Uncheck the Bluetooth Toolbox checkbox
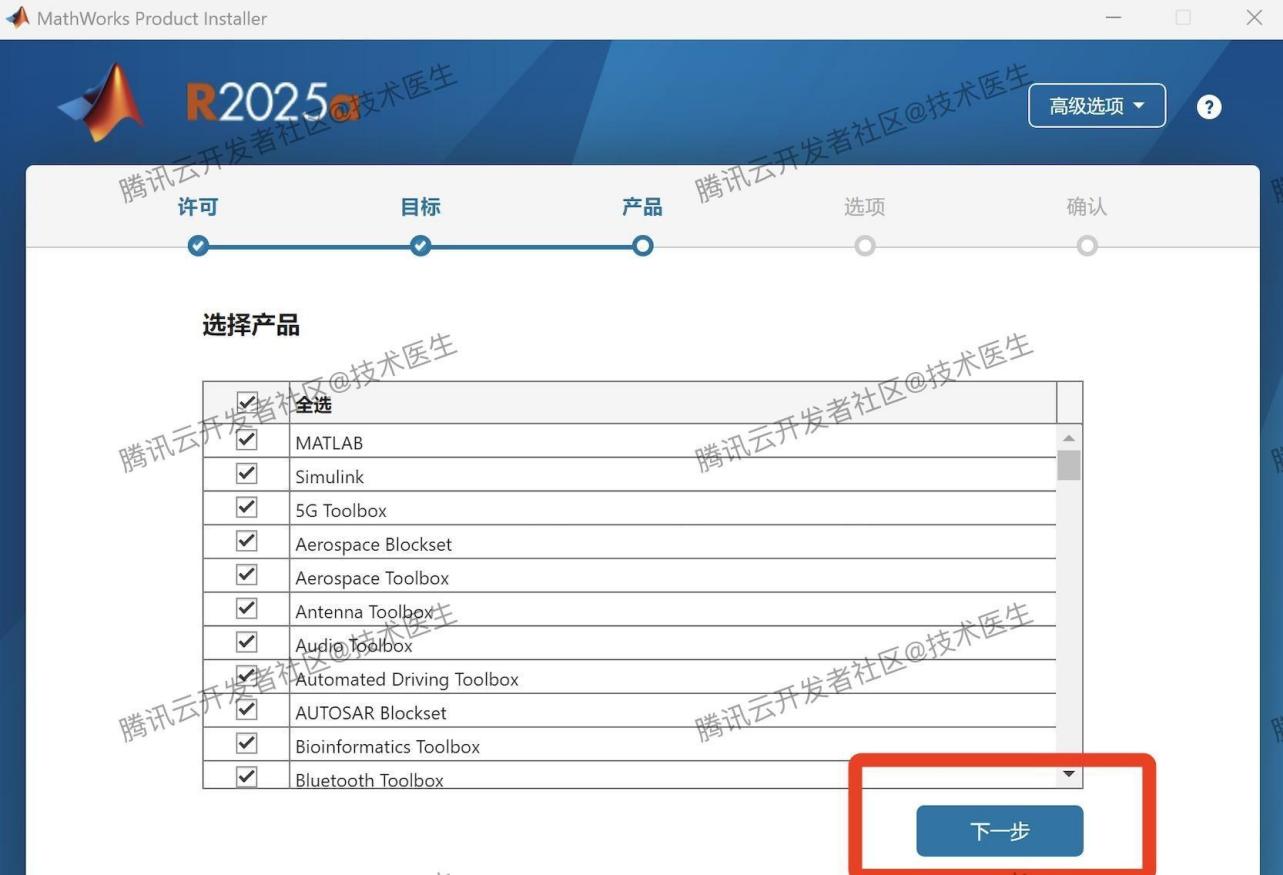 246,777
